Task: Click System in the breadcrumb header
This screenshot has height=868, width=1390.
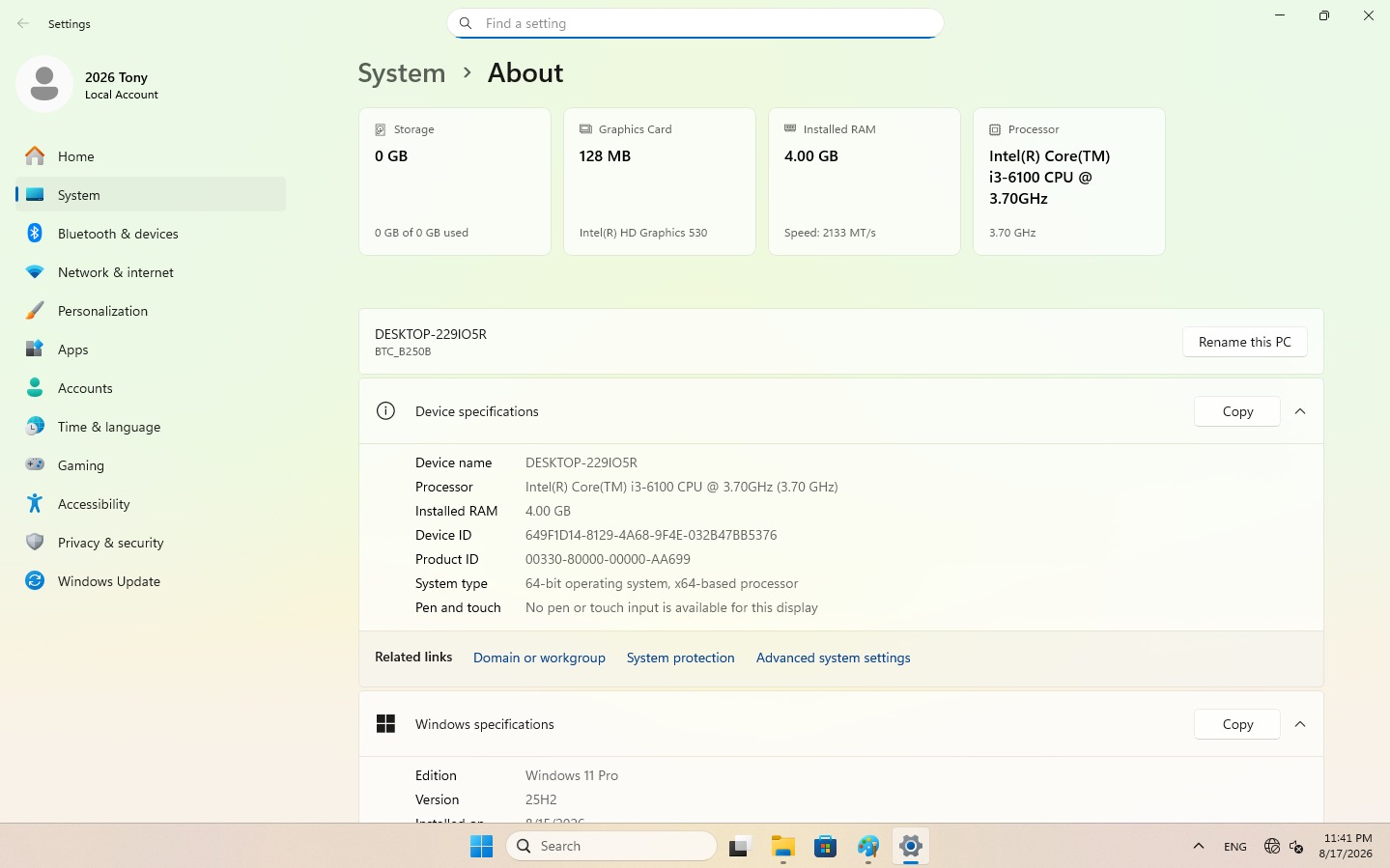Action: (402, 73)
